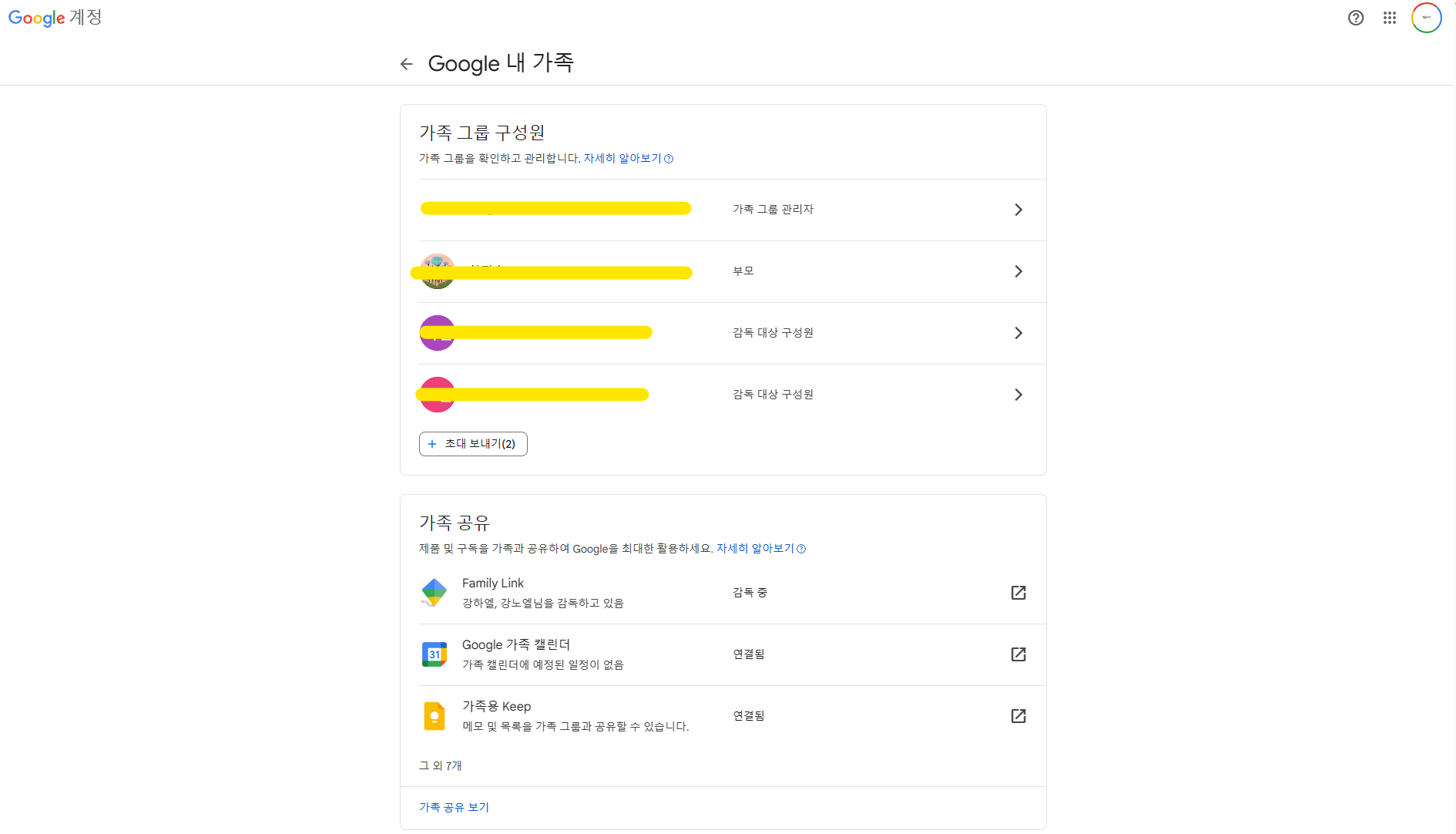Open the Google Keep icon

click(434, 716)
